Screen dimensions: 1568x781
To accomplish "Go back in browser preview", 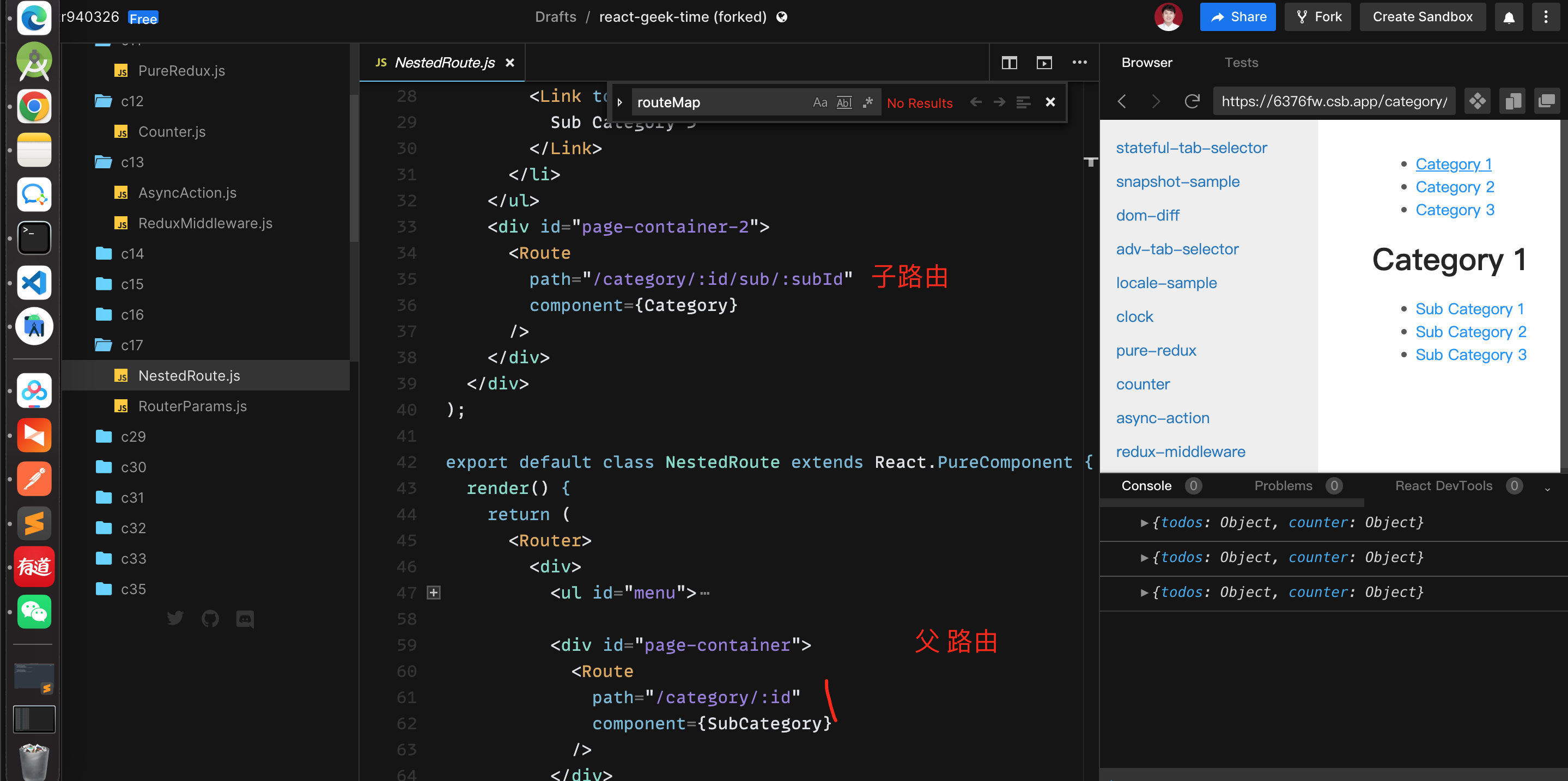I will pyautogui.click(x=1122, y=101).
